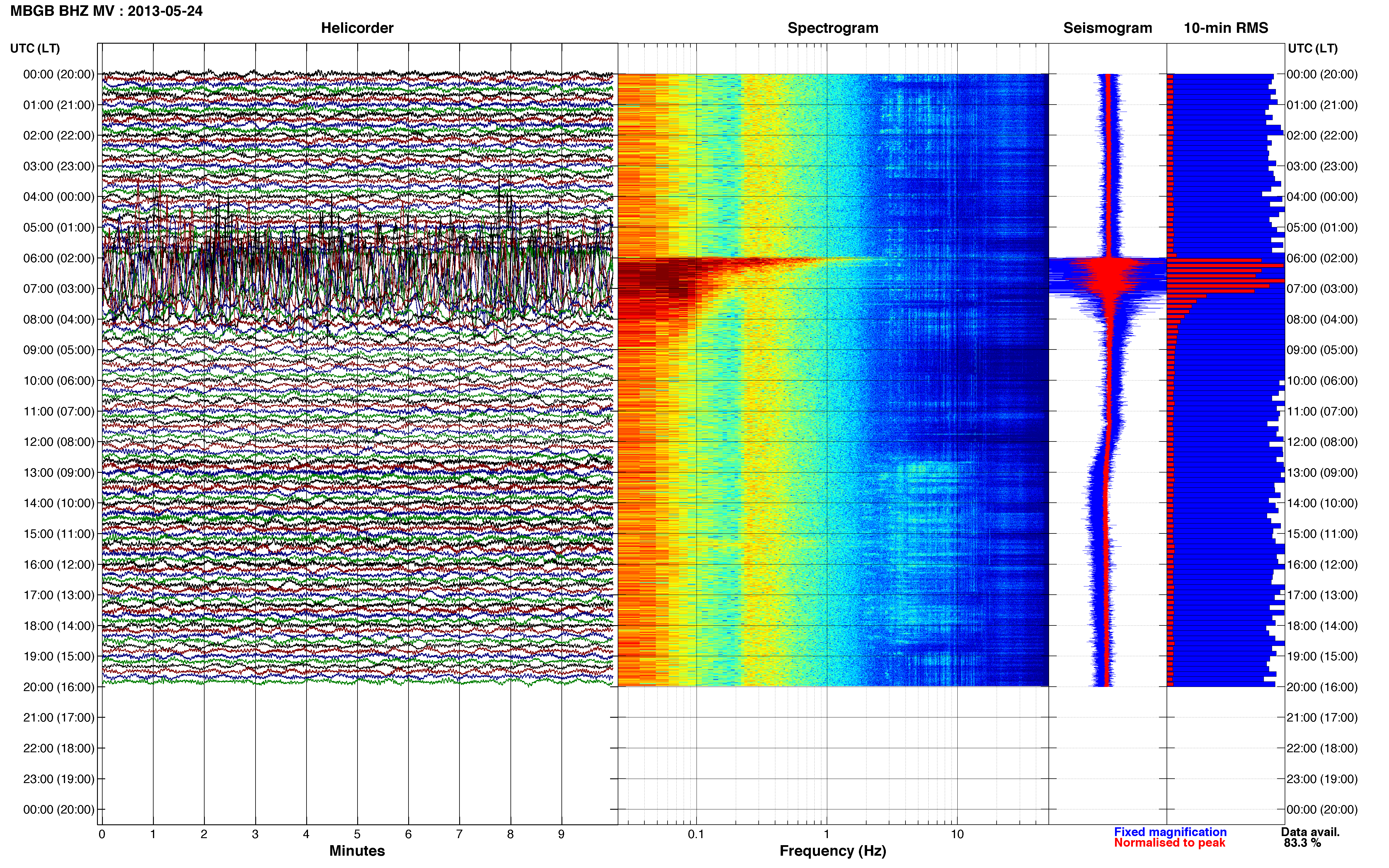Click "16:00 (12:00)" on the left time axis
Image resolution: width=1389 pixels, height=868 pixels.
coord(59,564)
